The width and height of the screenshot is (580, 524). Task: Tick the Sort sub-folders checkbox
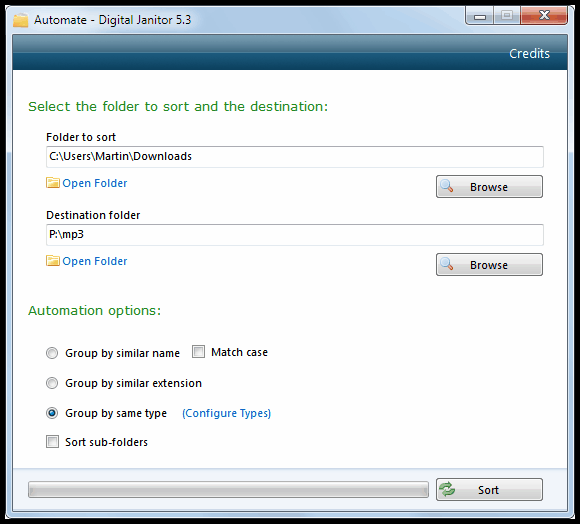52,442
